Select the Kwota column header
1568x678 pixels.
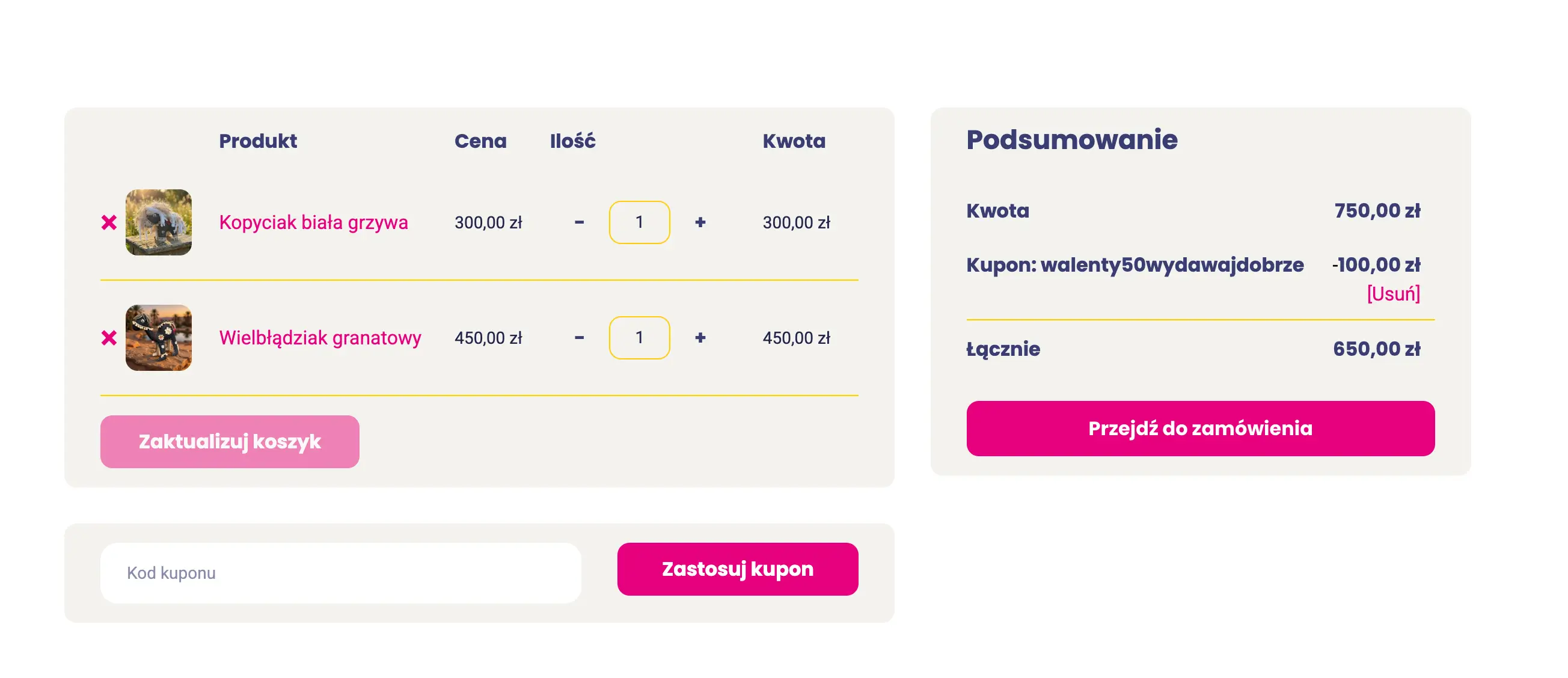pos(795,141)
